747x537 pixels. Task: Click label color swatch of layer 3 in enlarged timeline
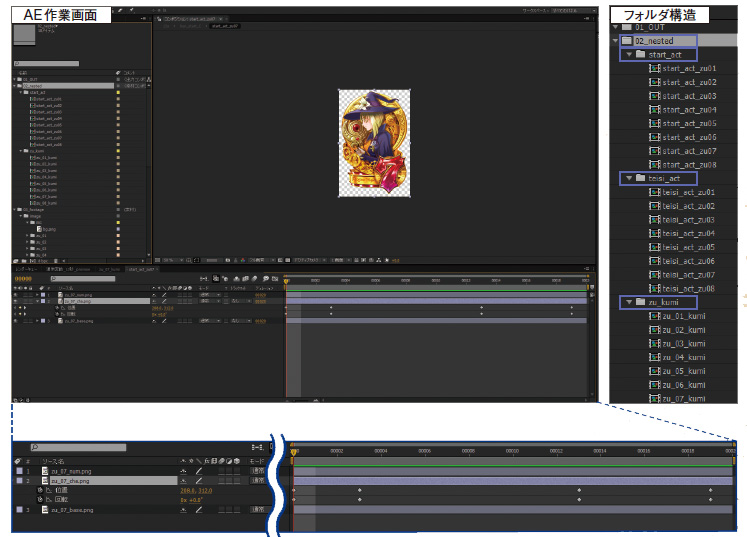pyautogui.click(x=20, y=509)
